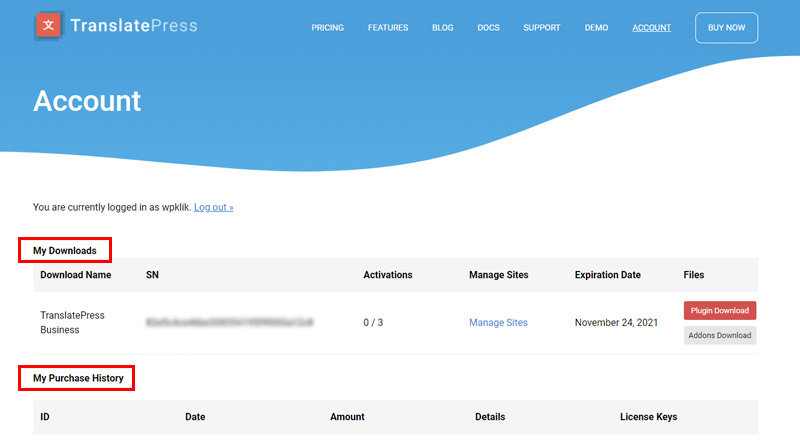Screen dimensions: 800x444
Task: Go to the Features menu item
Action: (388, 28)
